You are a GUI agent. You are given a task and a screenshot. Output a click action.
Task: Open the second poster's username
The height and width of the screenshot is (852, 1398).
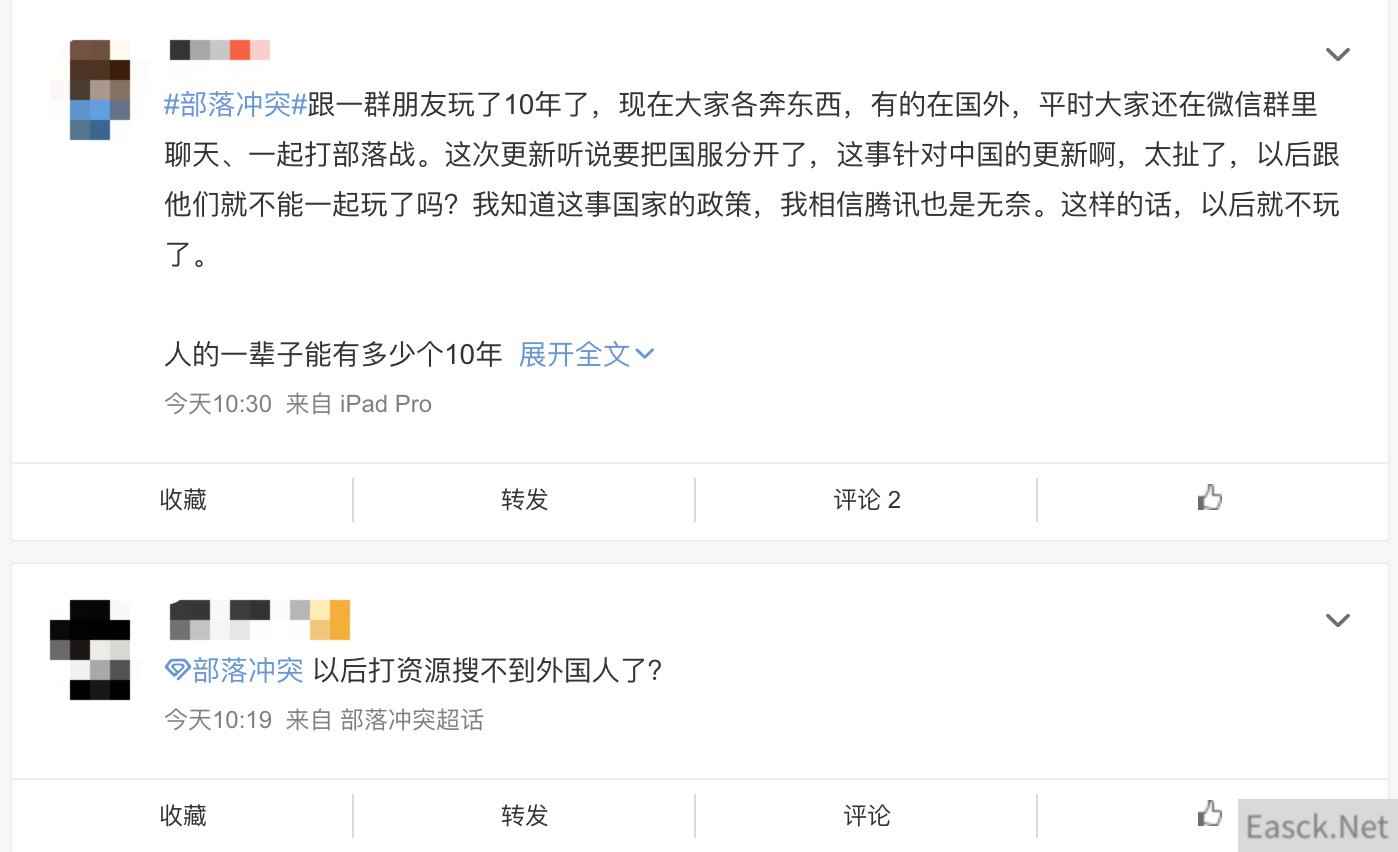pyautogui.click(x=260, y=619)
